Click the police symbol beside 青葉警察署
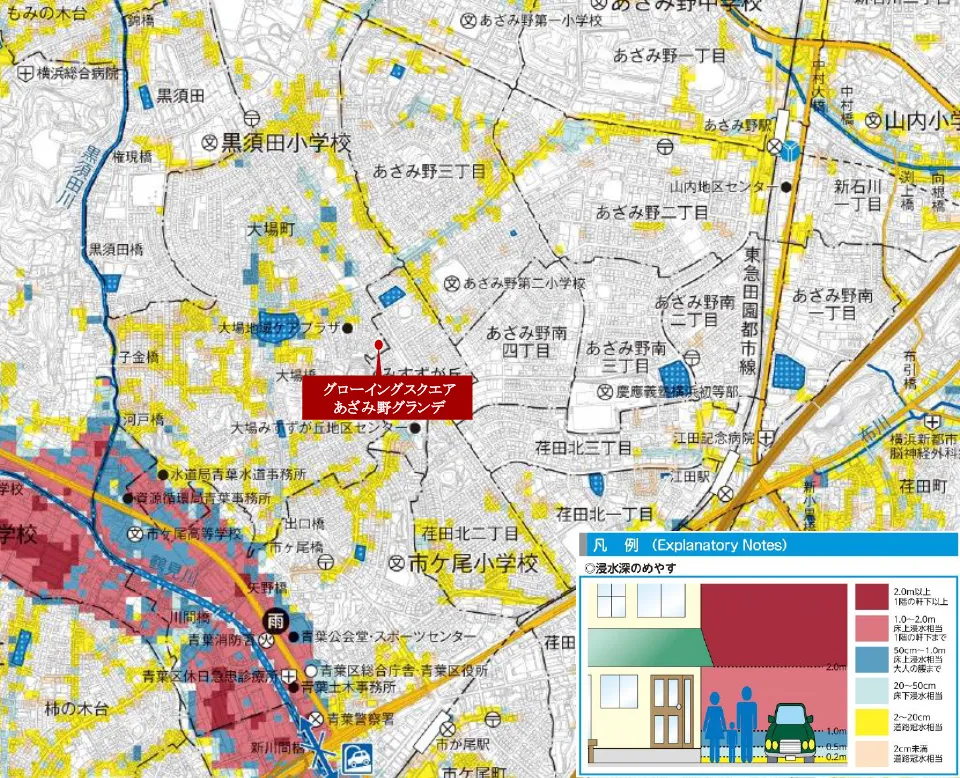Screen dimensions: 960x778 click(x=316, y=718)
